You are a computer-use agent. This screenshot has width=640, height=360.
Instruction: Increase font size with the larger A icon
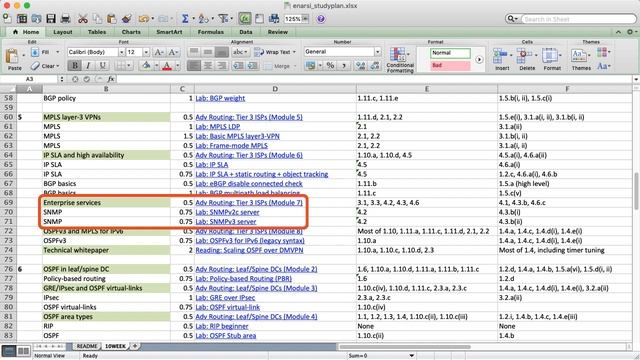[x=158, y=52]
